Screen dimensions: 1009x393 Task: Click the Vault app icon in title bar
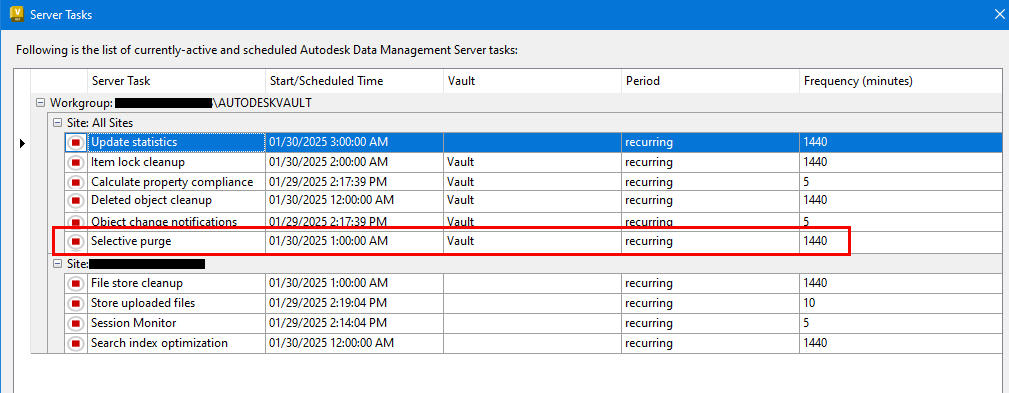[x=17, y=14]
